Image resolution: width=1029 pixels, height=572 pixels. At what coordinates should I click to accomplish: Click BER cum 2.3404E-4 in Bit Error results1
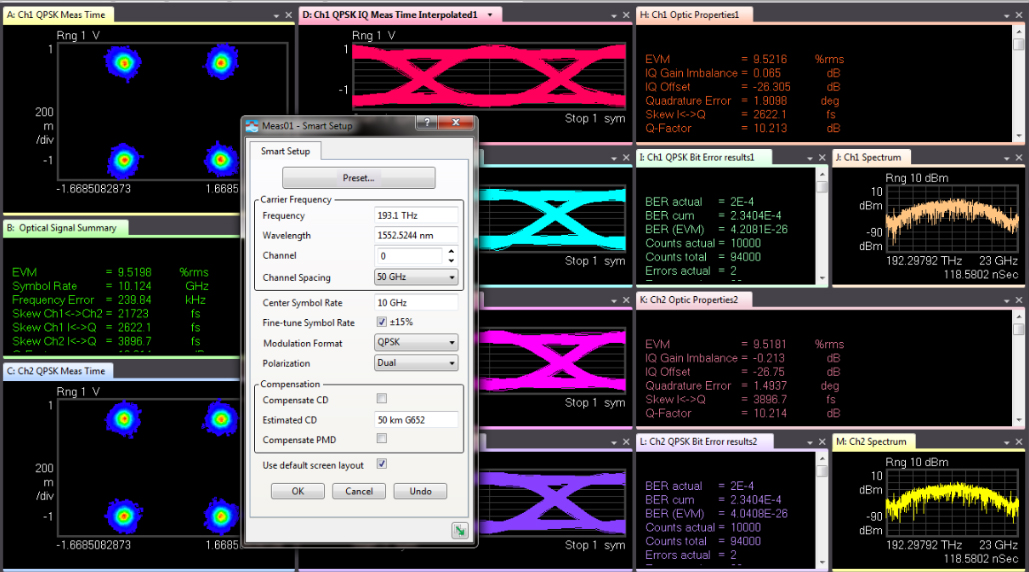pos(713,216)
